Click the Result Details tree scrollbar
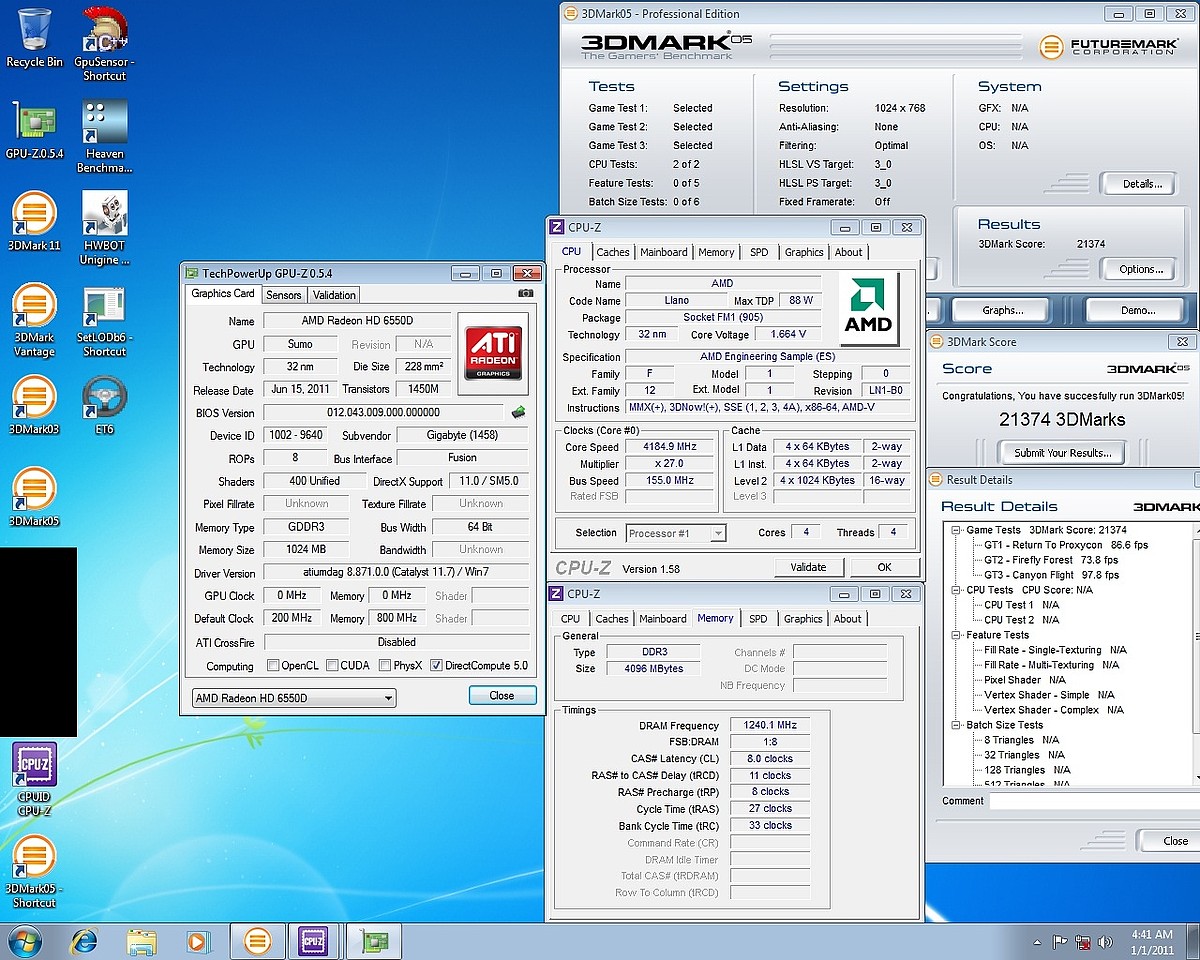The height and width of the screenshot is (960, 1200). pyautogui.click(x=1197, y=654)
